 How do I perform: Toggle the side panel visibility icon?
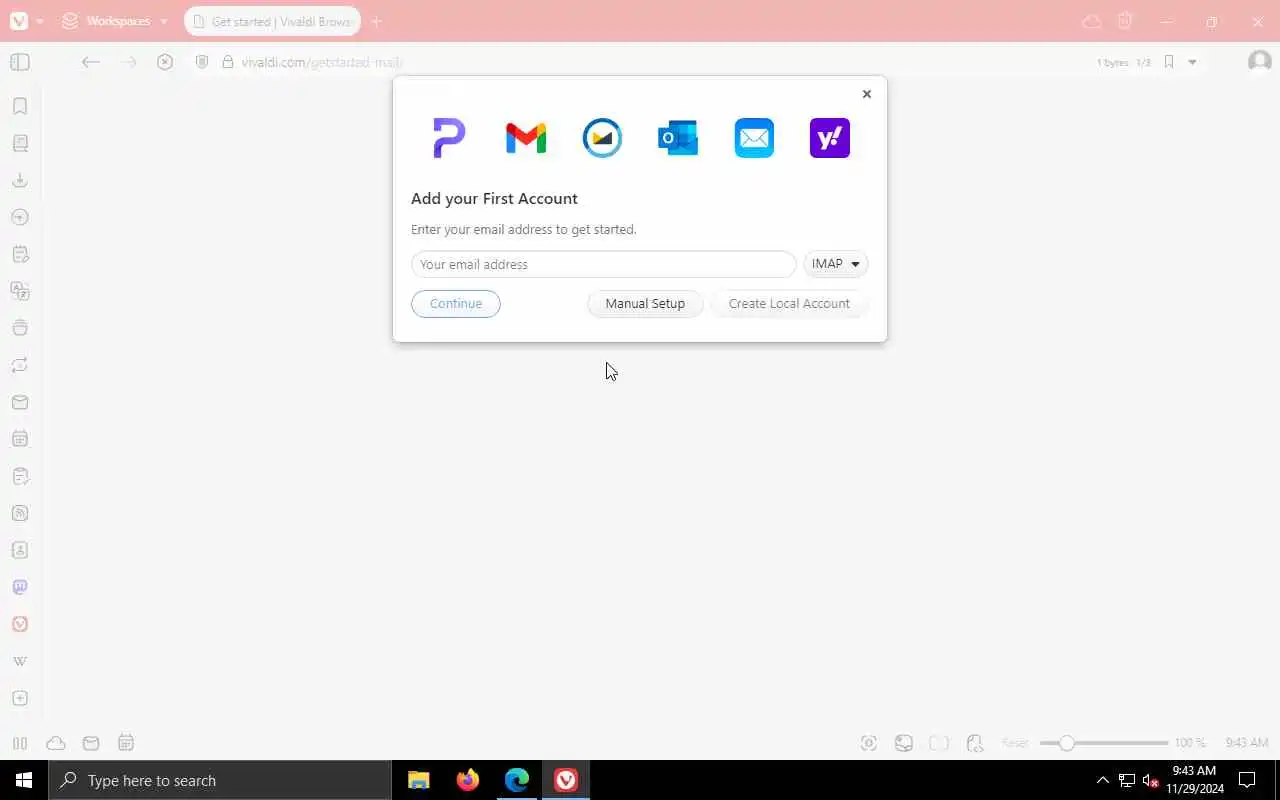coord(20,62)
